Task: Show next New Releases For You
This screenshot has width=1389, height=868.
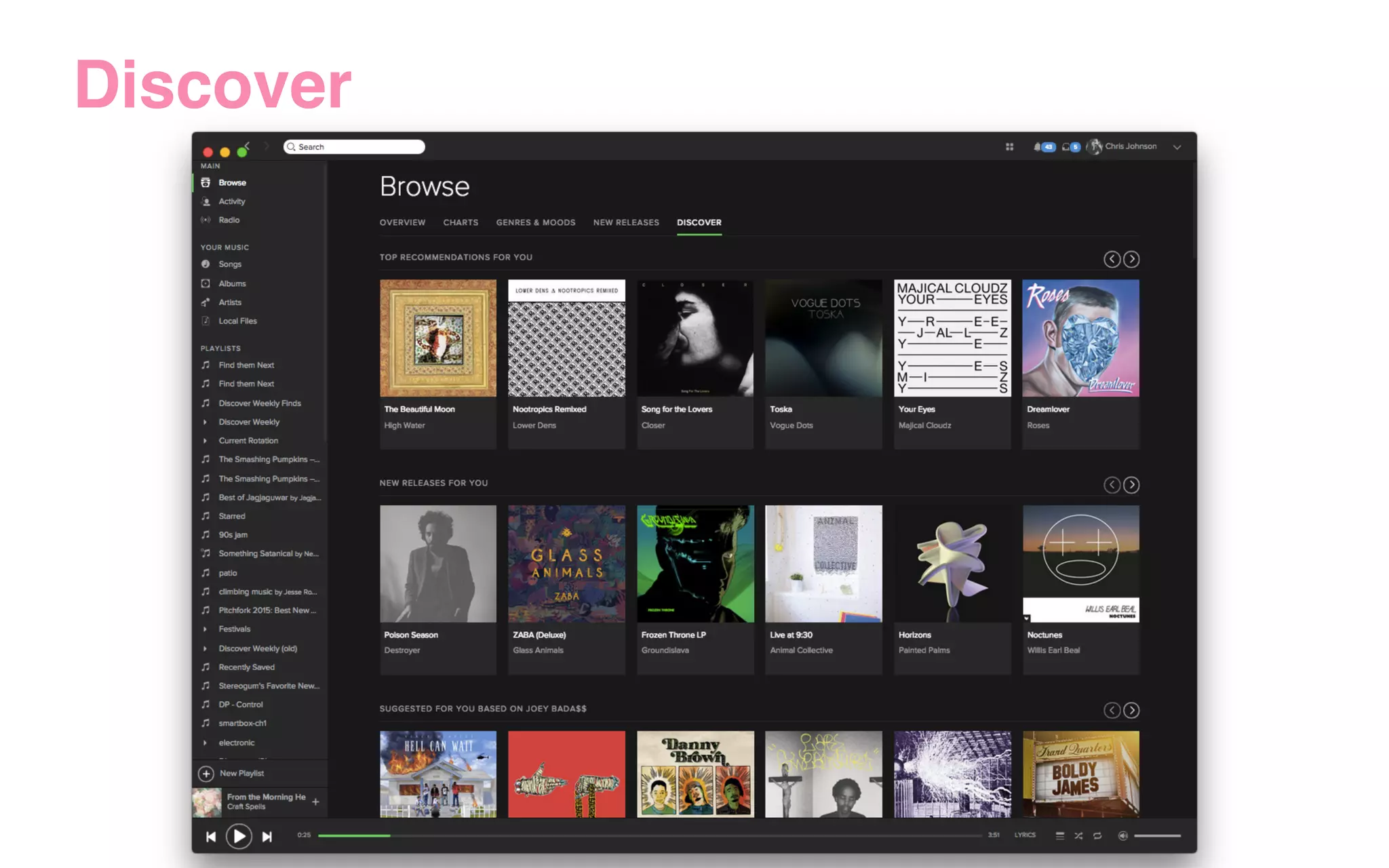Action: (x=1131, y=485)
